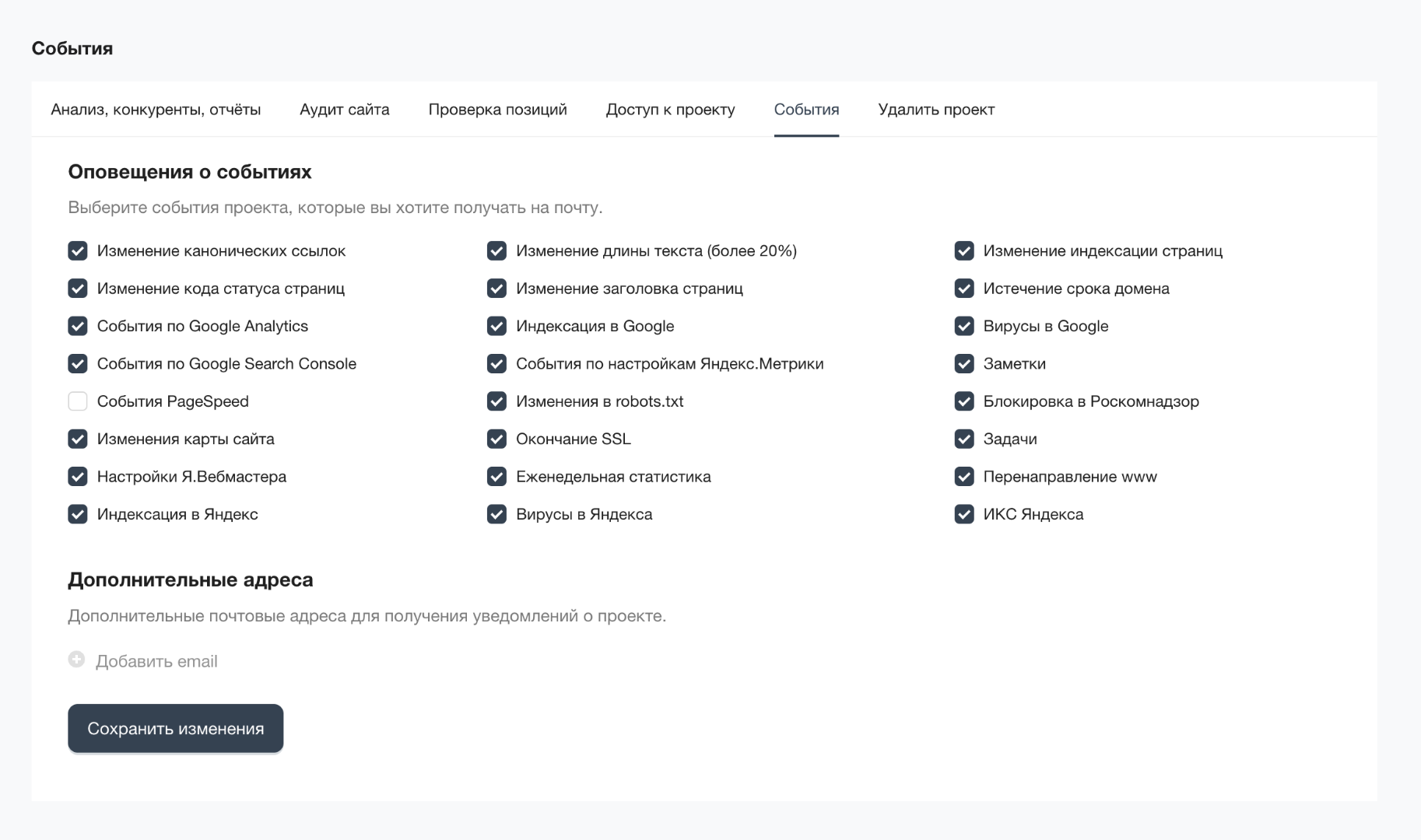The height and width of the screenshot is (840, 1421).
Task: Go to Доступ к проекту tab
Action: 670,110
